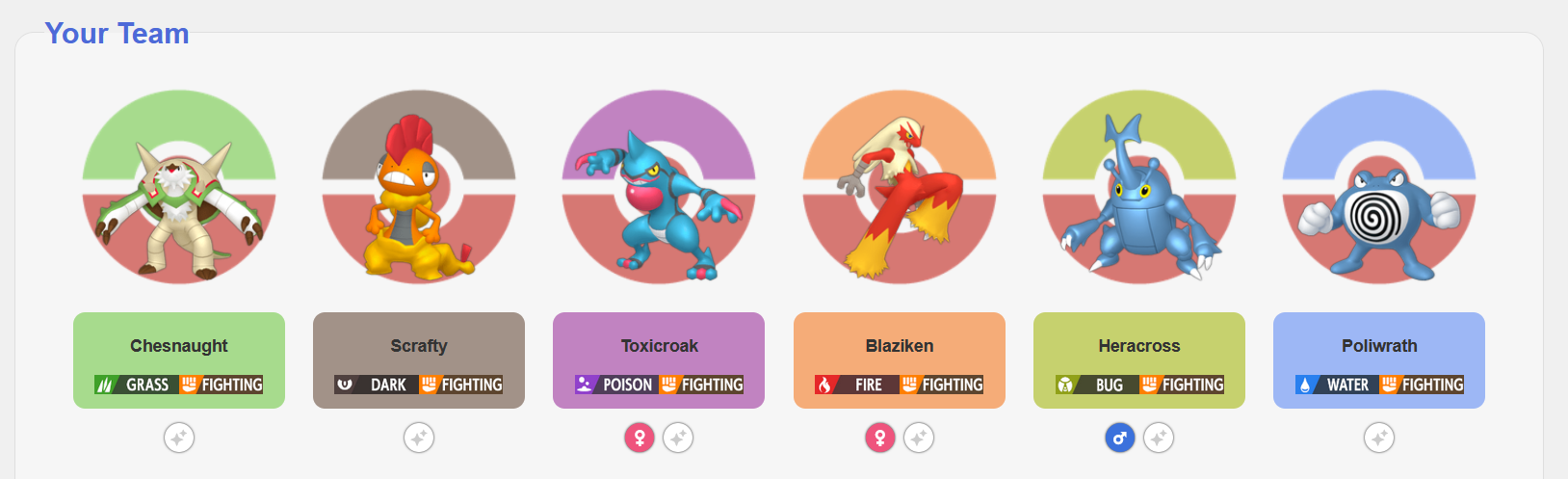This screenshot has width=1568, height=479.
Task: Click the shiny sparkle icon under Heracross
Action: click(x=1159, y=438)
